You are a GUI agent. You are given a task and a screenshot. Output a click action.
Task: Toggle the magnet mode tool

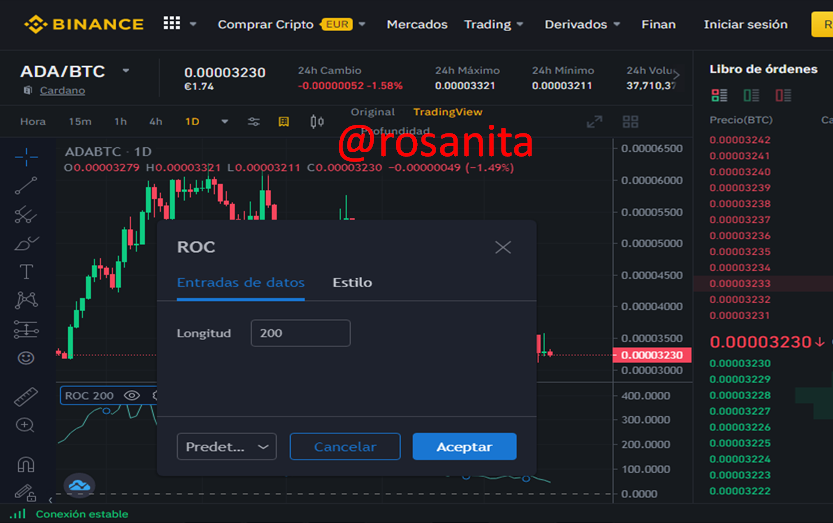[26, 465]
